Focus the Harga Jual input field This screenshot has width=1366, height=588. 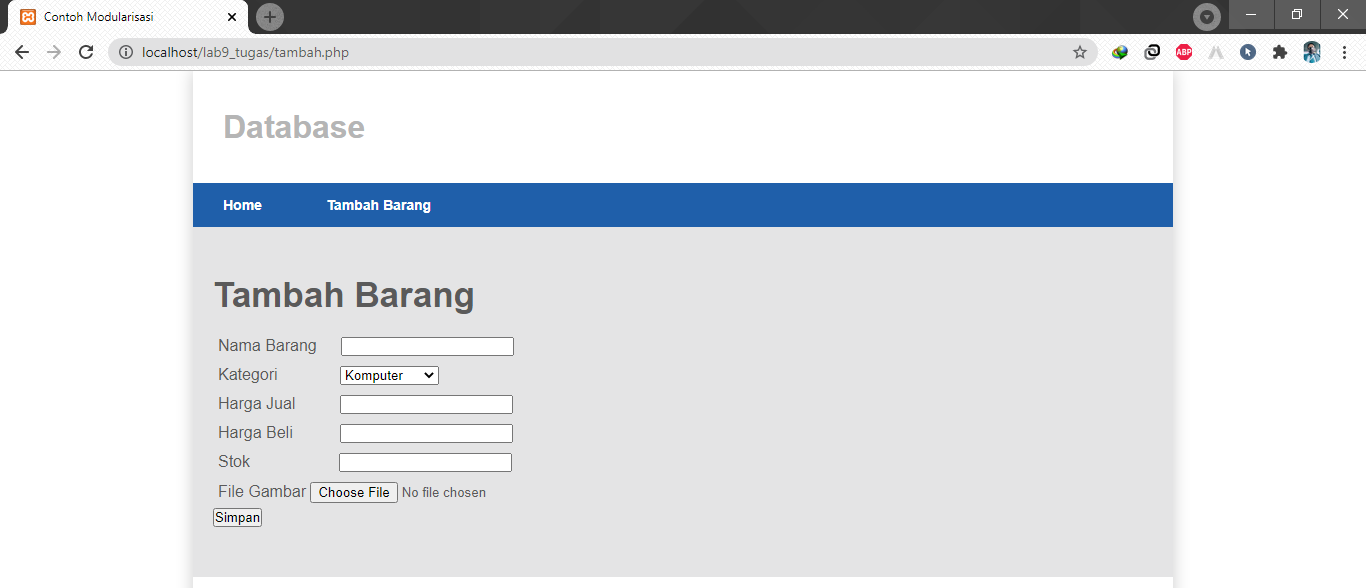tap(426, 404)
